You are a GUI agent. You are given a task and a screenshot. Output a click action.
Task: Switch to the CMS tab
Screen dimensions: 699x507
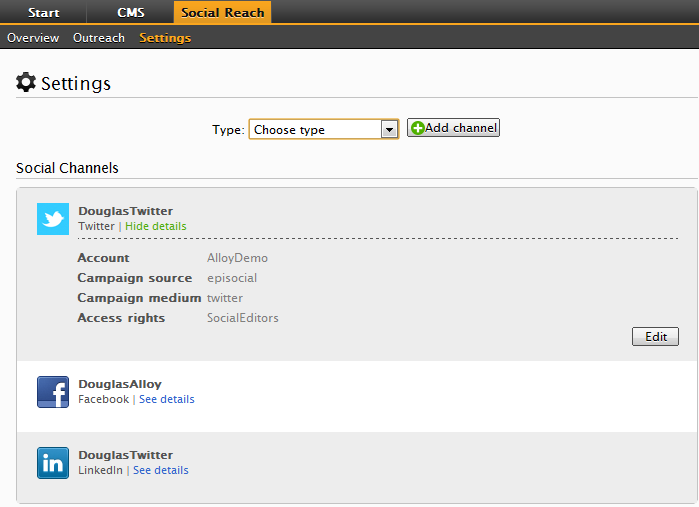(x=130, y=13)
